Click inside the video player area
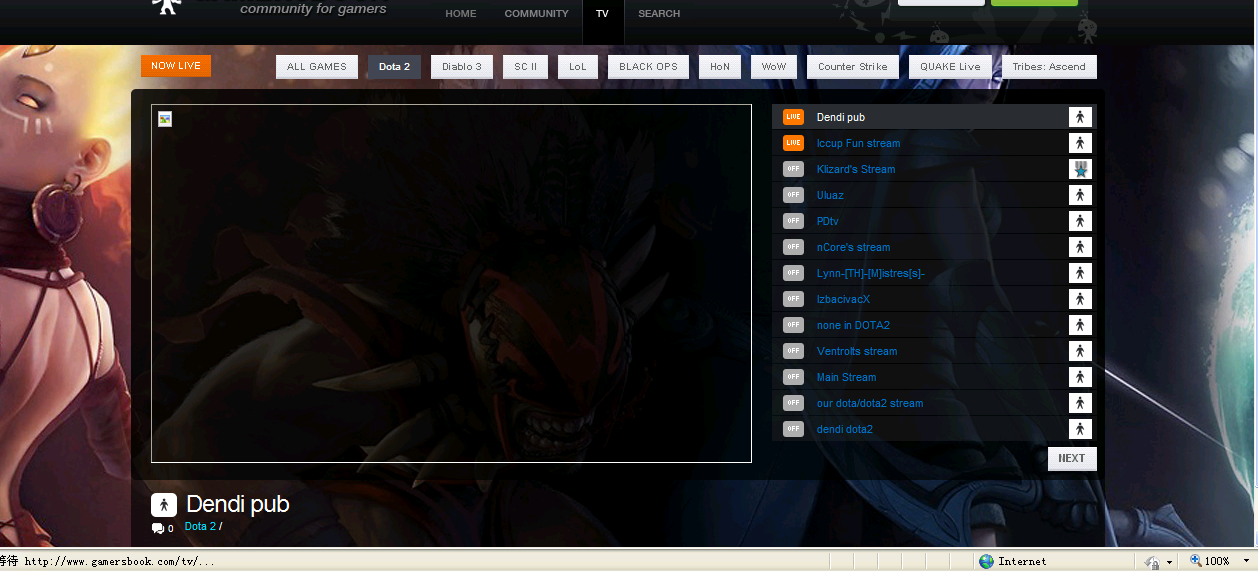 [x=451, y=283]
